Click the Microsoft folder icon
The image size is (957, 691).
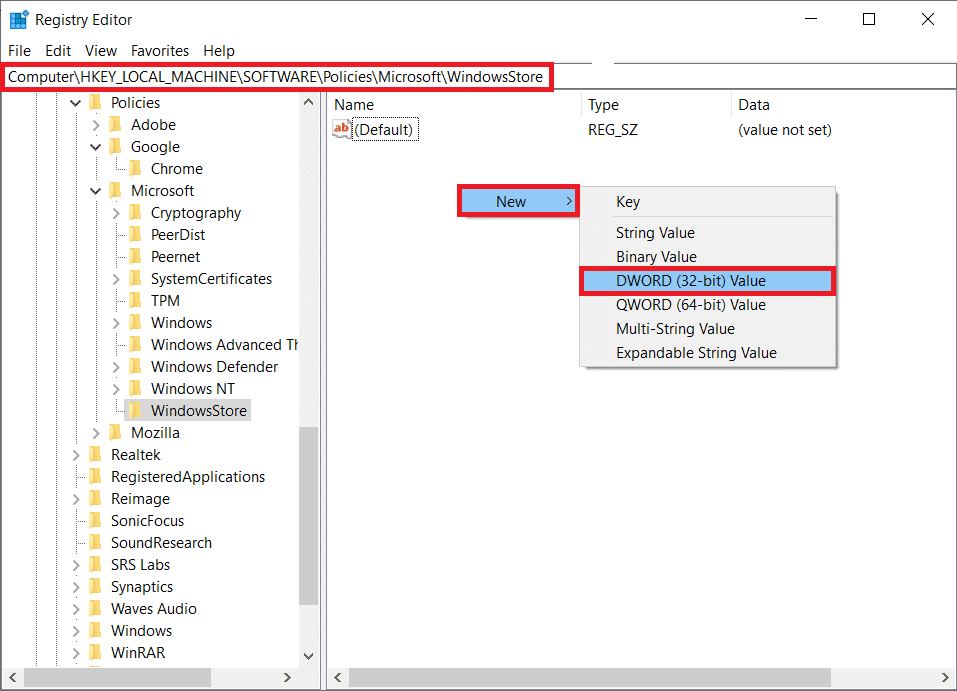[x=115, y=190]
